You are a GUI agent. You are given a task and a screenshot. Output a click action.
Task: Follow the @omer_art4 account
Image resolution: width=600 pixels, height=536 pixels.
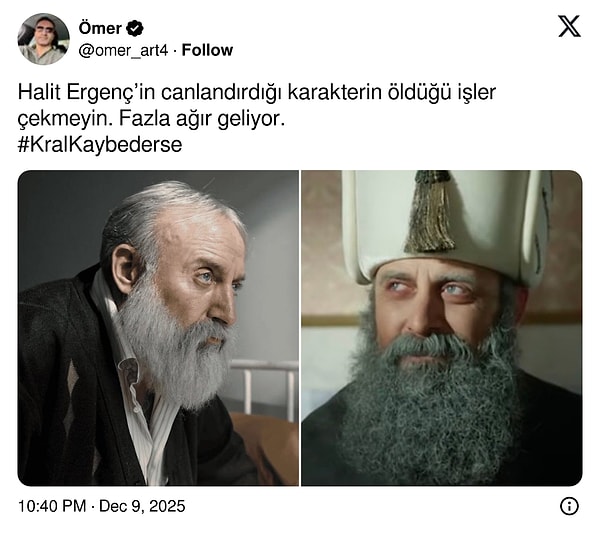click(x=207, y=50)
